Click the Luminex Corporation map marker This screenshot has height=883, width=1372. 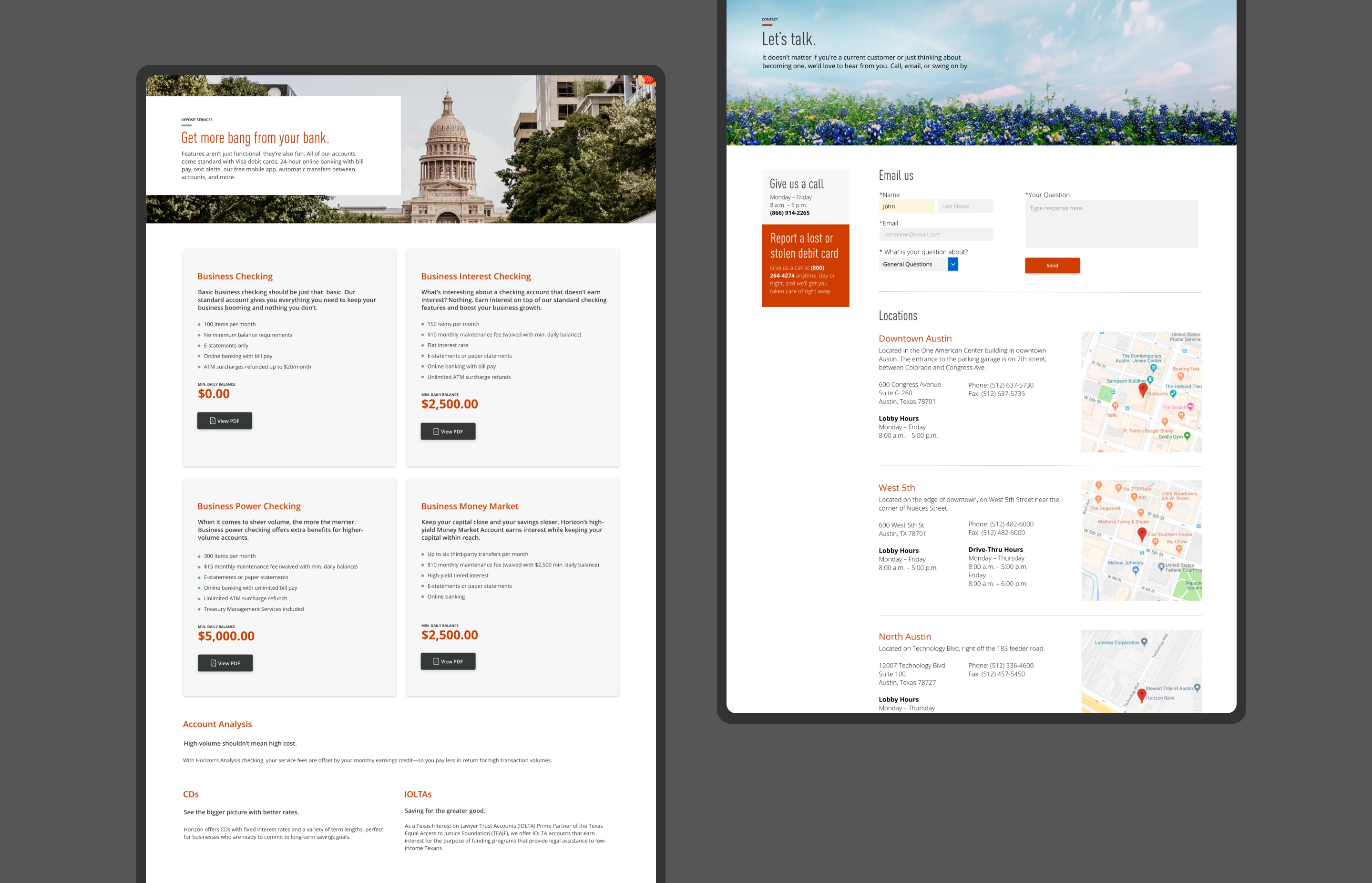pos(1145,642)
